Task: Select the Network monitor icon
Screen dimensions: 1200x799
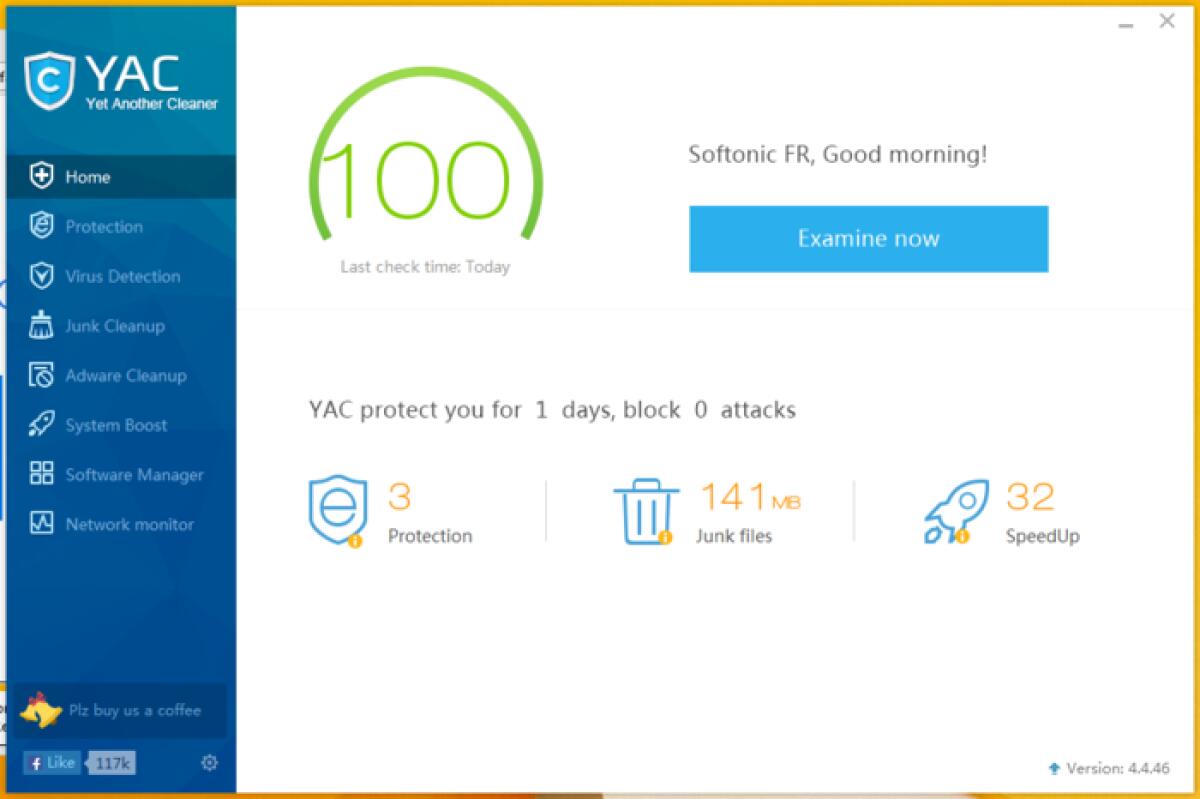Action: click(41, 524)
